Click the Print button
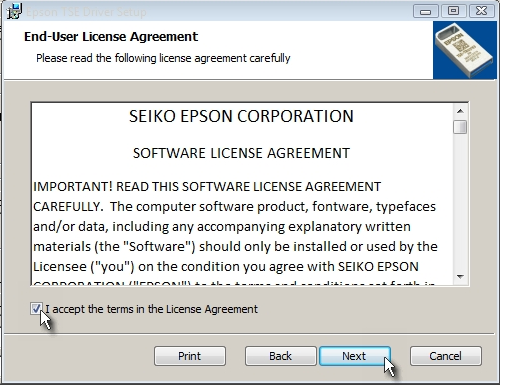The image size is (507, 387). tap(190, 356)
